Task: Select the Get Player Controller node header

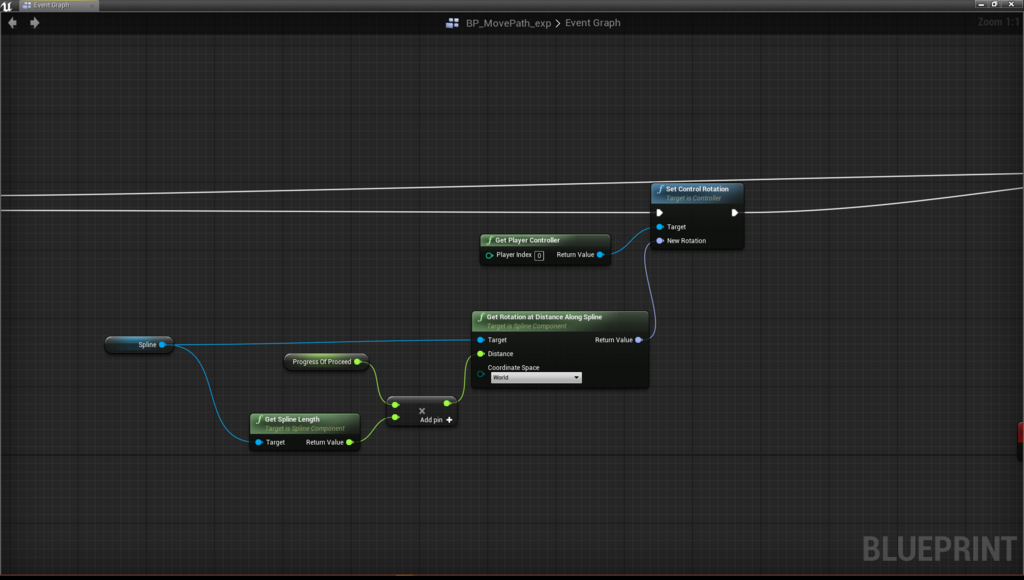Action: (545, 240)
